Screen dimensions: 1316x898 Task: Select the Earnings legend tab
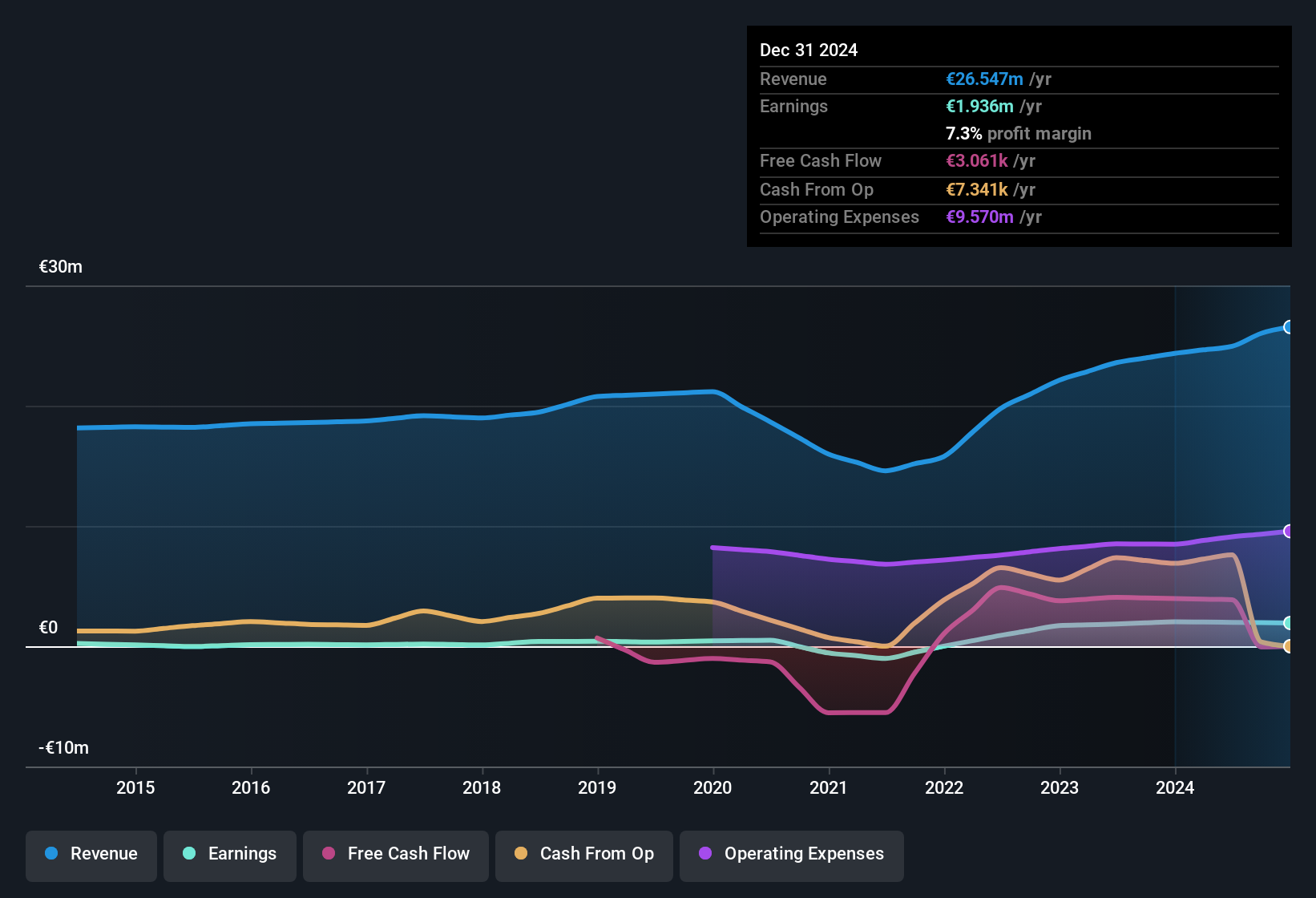tap(229, 854)
